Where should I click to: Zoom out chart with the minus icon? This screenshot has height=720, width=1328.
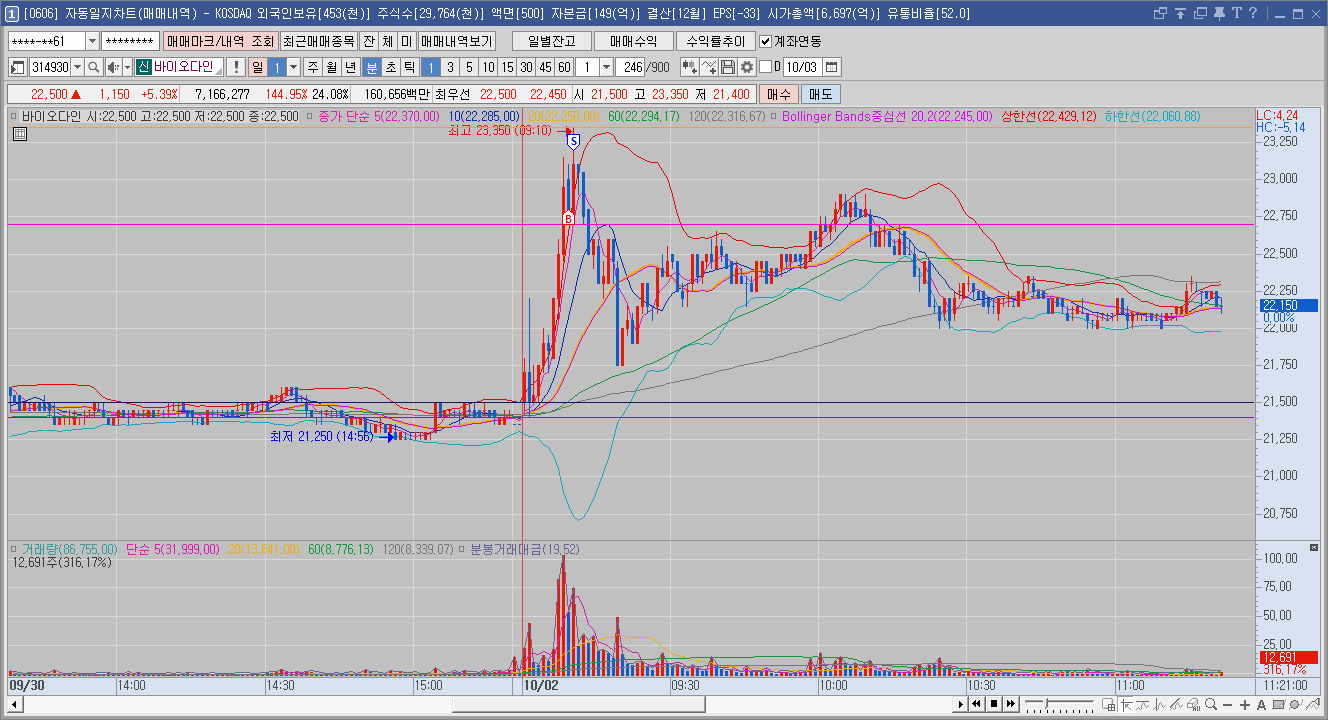(1228, 704)
